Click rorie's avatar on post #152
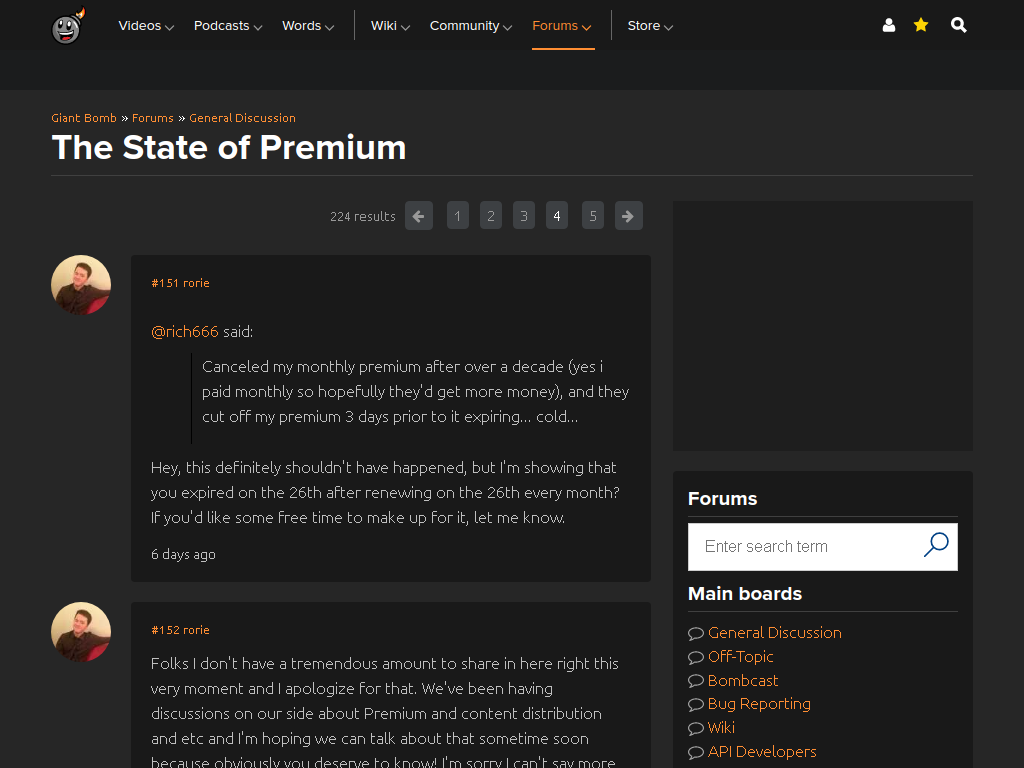Viewport: 1024px width, 768px height. click(81, 632)
